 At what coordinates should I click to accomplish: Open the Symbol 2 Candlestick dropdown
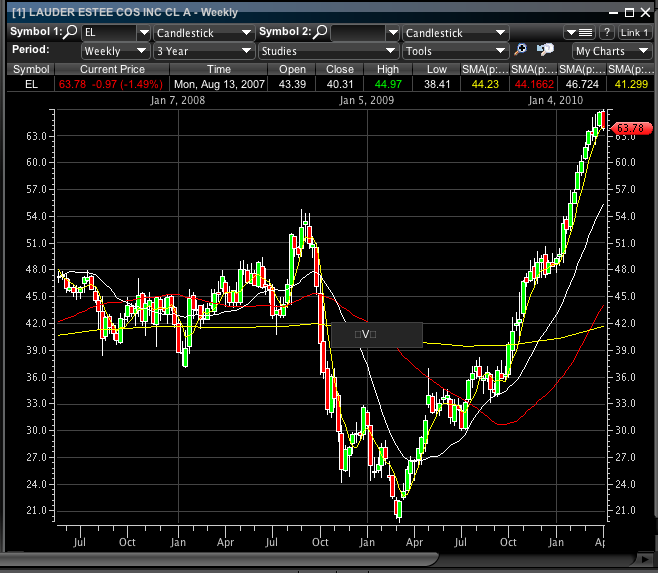[455, 33]
